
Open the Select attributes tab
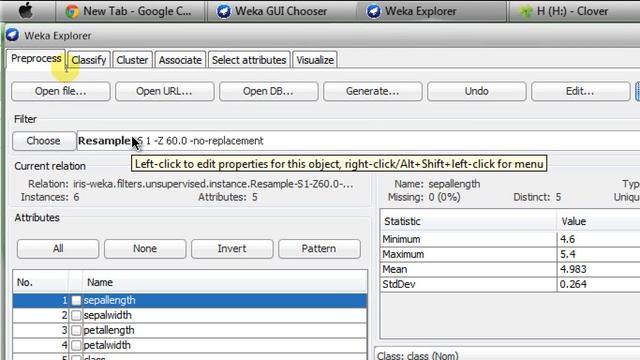click(x=249, y=60)
